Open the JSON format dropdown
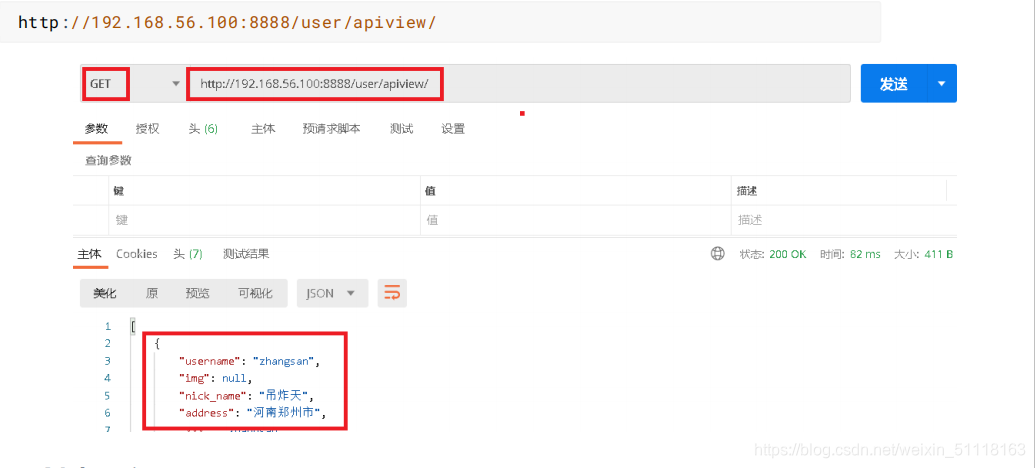Viewport: 1035px width, 468px height. (x=332, y=294)
